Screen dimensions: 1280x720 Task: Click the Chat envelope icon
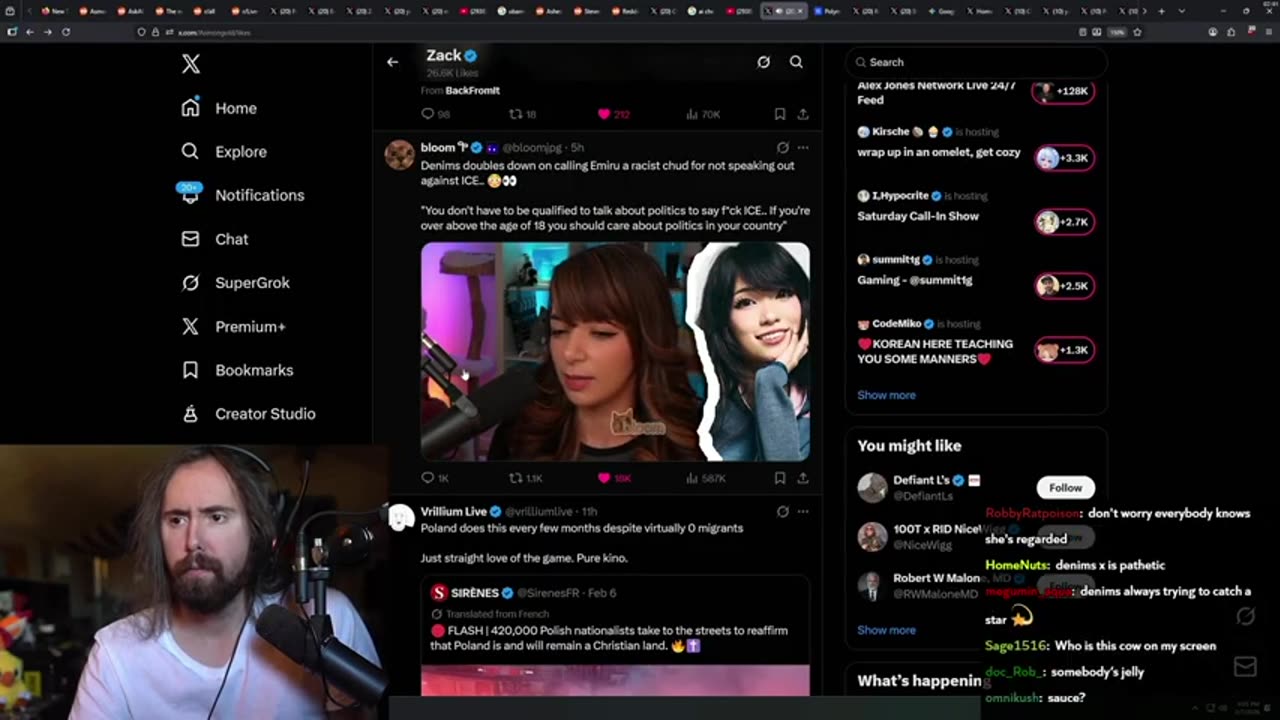tap(190, 239)
